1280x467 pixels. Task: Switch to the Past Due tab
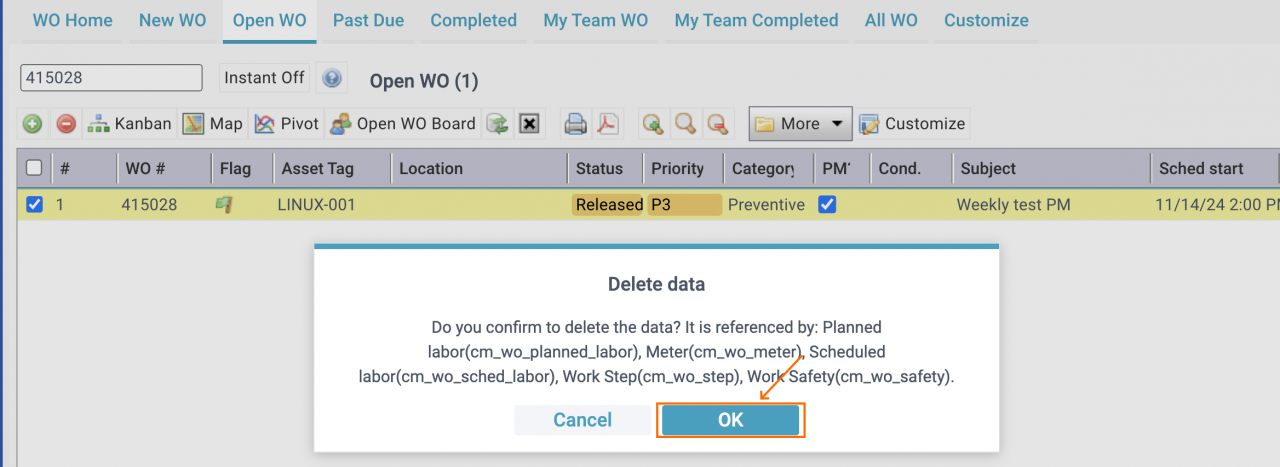click(368, 20)
